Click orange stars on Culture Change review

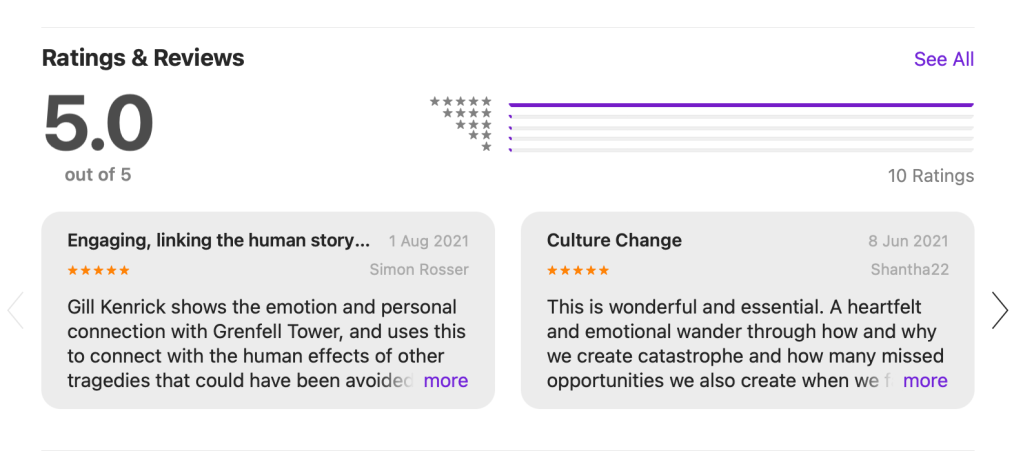[x=578, y=270]
